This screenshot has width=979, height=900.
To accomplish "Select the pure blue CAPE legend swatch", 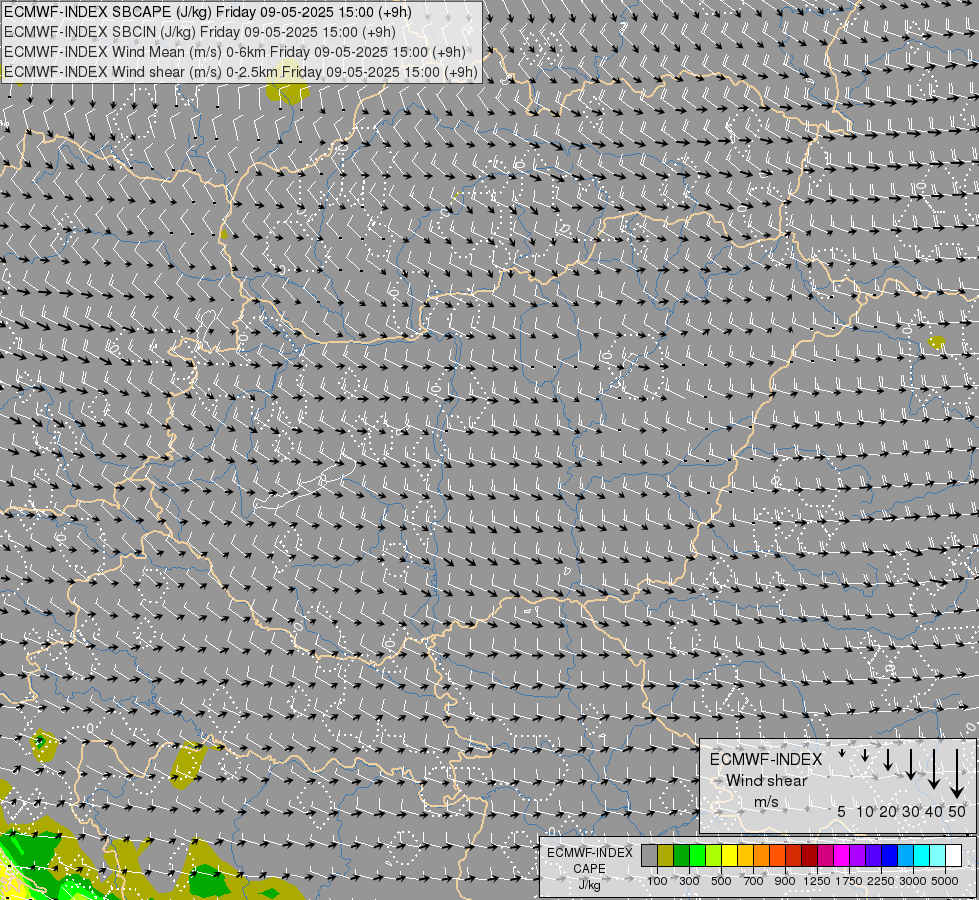I will tap(890, 855).
